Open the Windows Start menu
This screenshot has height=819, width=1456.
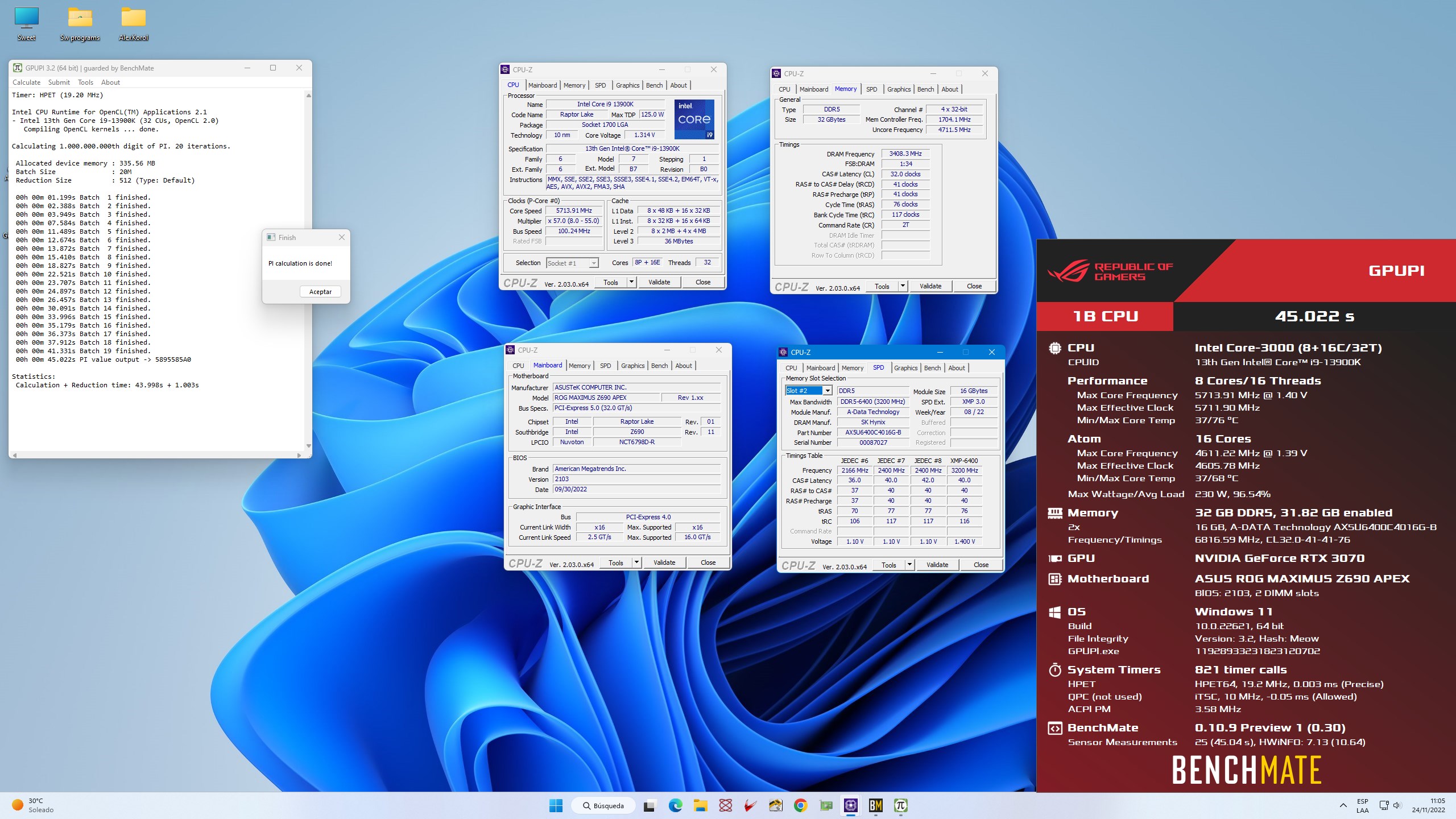556,805
